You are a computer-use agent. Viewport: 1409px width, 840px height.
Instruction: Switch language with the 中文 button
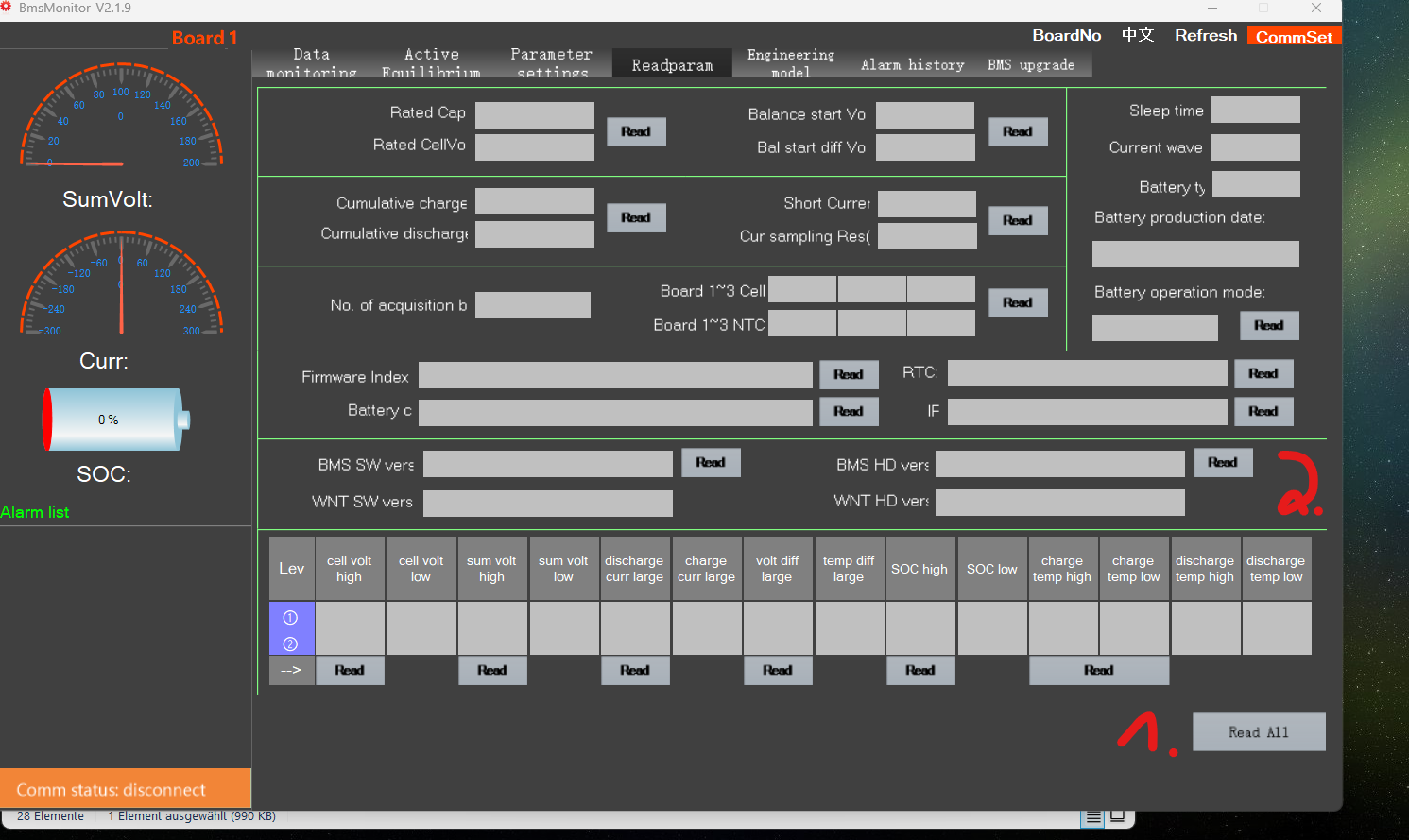(x=1138, y=35)
